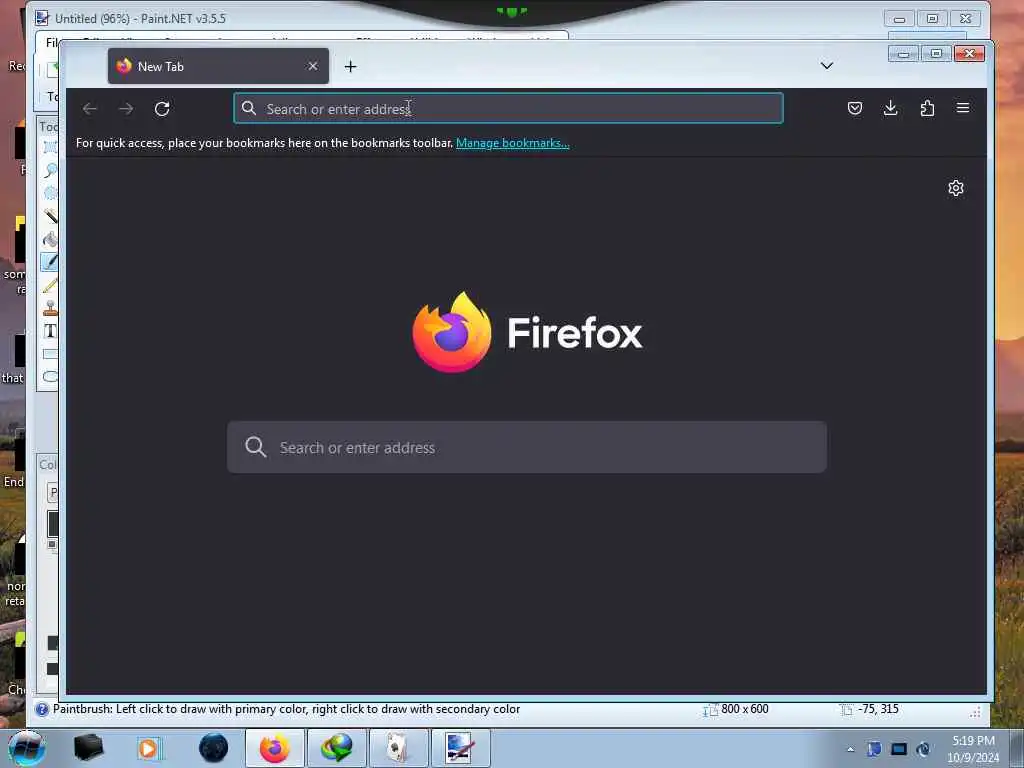Reload the current Firefox page
This screenshot has width=1024, height=768.
[162, 108]
